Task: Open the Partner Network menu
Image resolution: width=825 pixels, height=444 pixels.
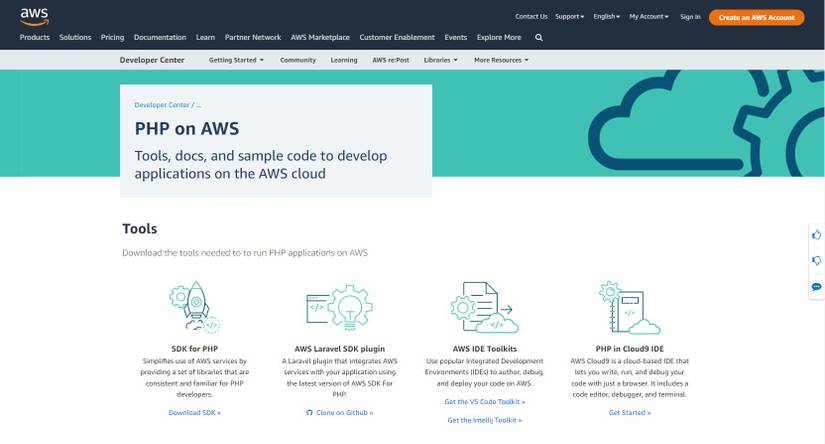Action: coord(253,37)
